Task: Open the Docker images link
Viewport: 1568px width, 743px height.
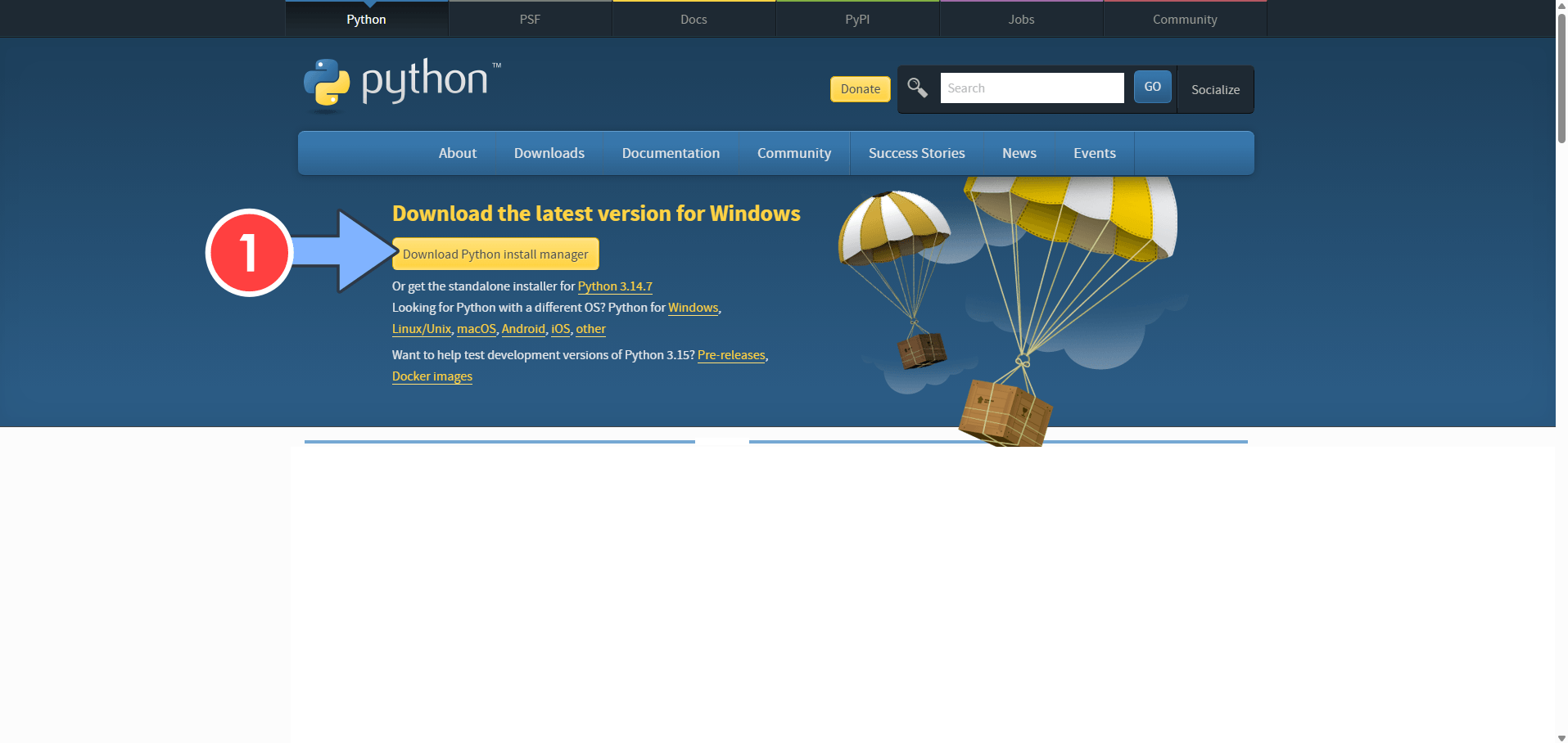Action: [432, 376]
